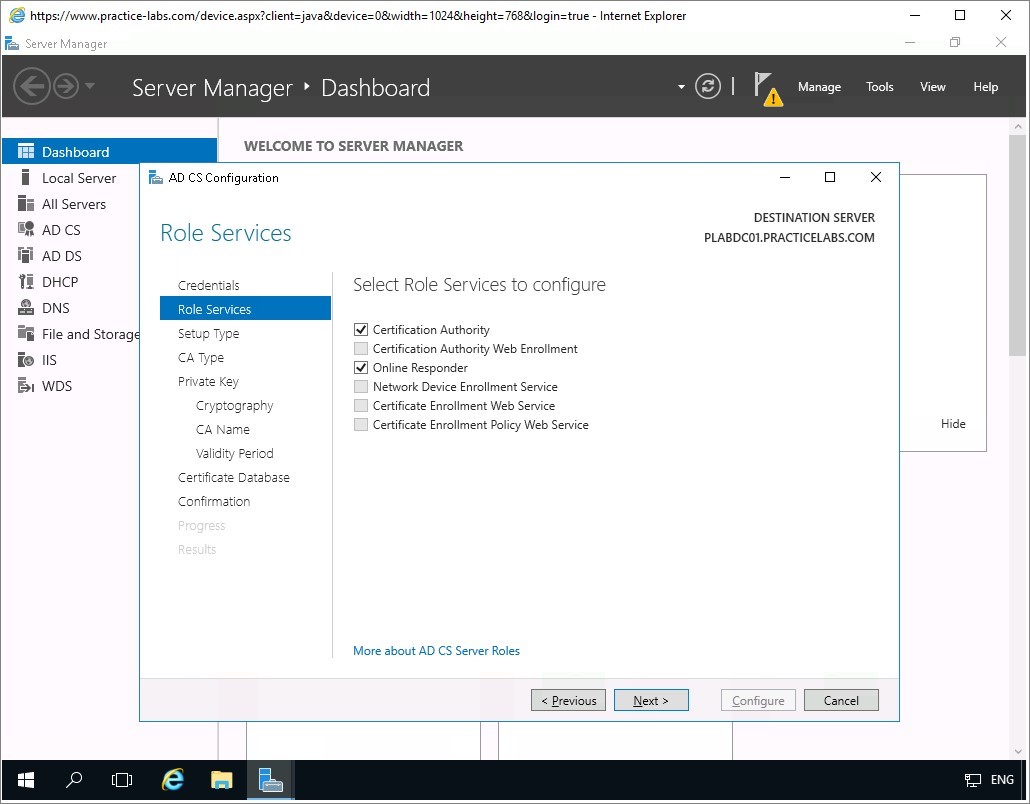Image resolution: width=1030 pixels, height=804 pixels.
Task: Go to Validity Period step
Action: point(234,453)
